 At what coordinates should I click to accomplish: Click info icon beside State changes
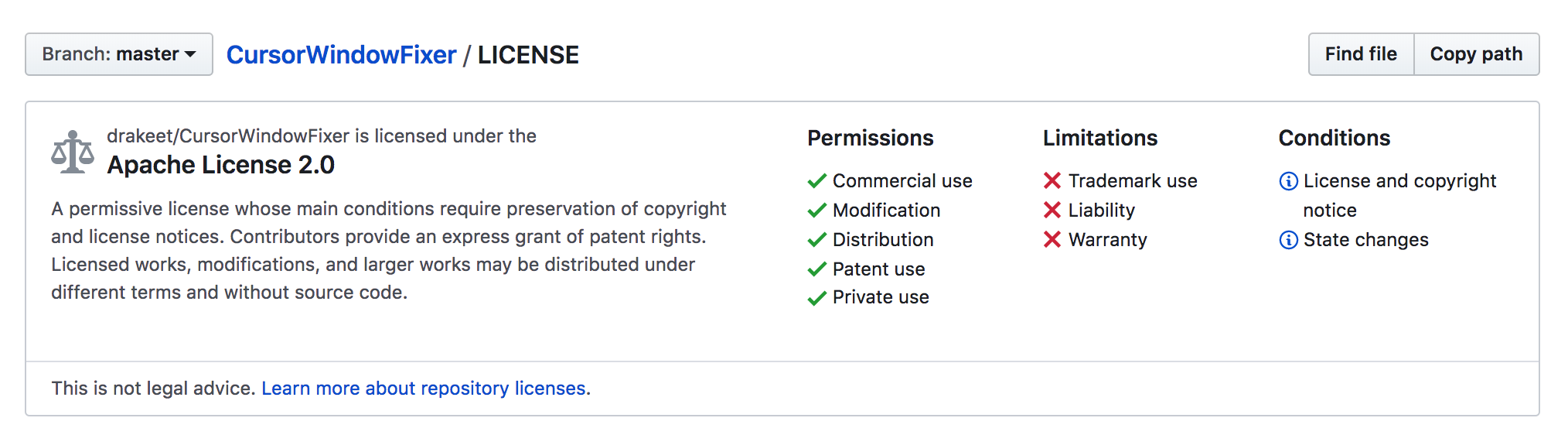click(1289, 240)
